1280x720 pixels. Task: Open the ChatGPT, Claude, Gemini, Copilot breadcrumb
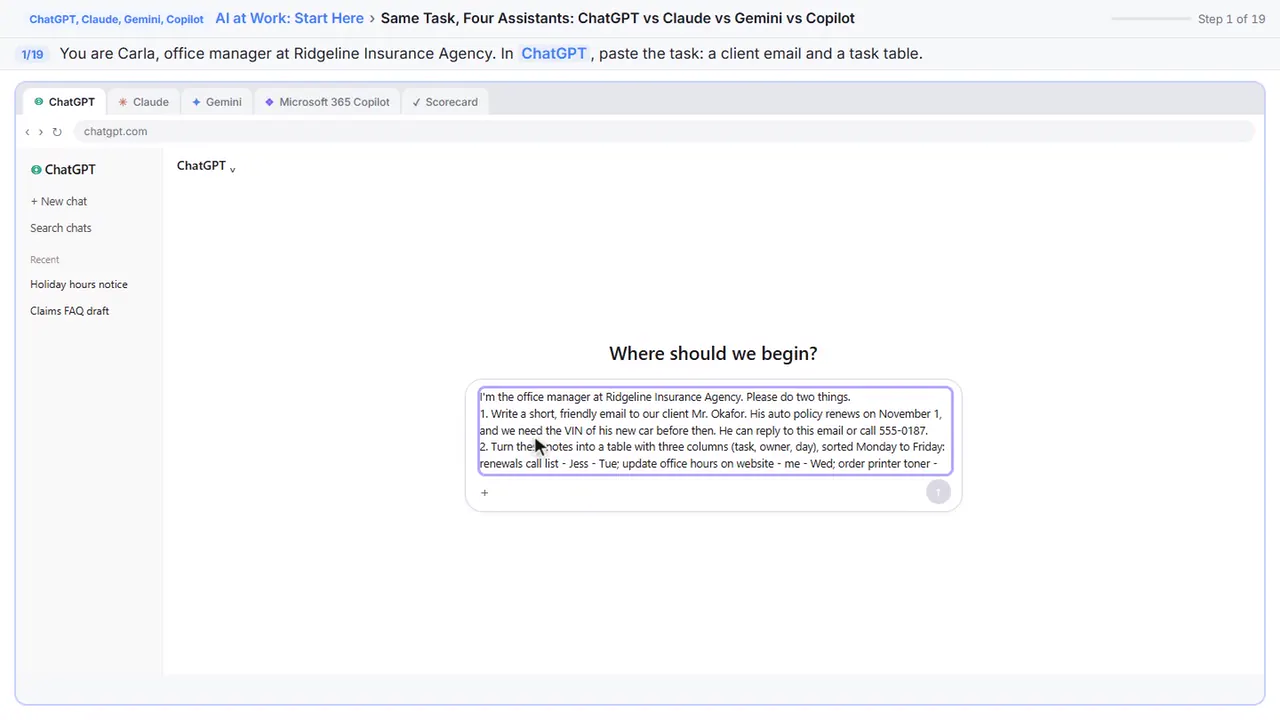[116, 19]
